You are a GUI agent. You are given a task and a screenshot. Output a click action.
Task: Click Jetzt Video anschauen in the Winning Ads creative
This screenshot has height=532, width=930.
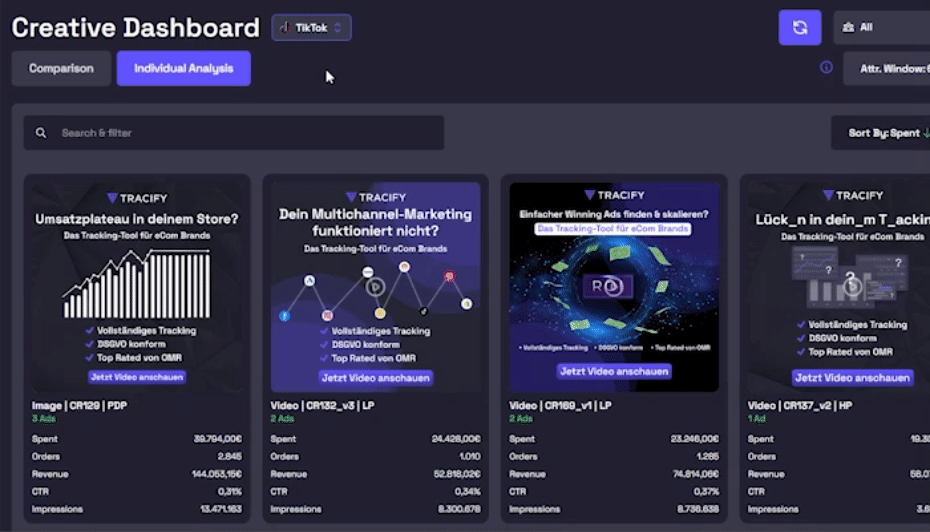[614, 371]
